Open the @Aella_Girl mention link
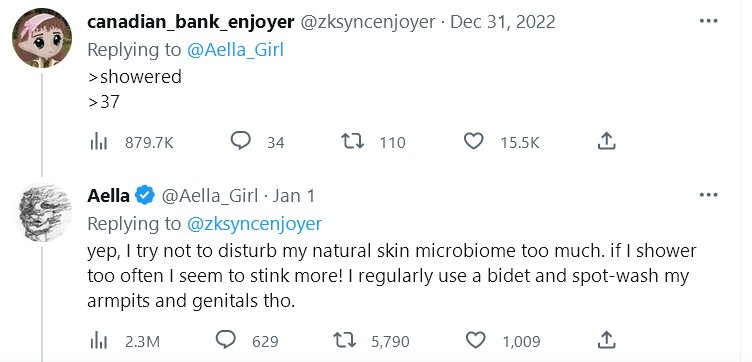Screen dimensions: 752x362 [x=235, y=50]
